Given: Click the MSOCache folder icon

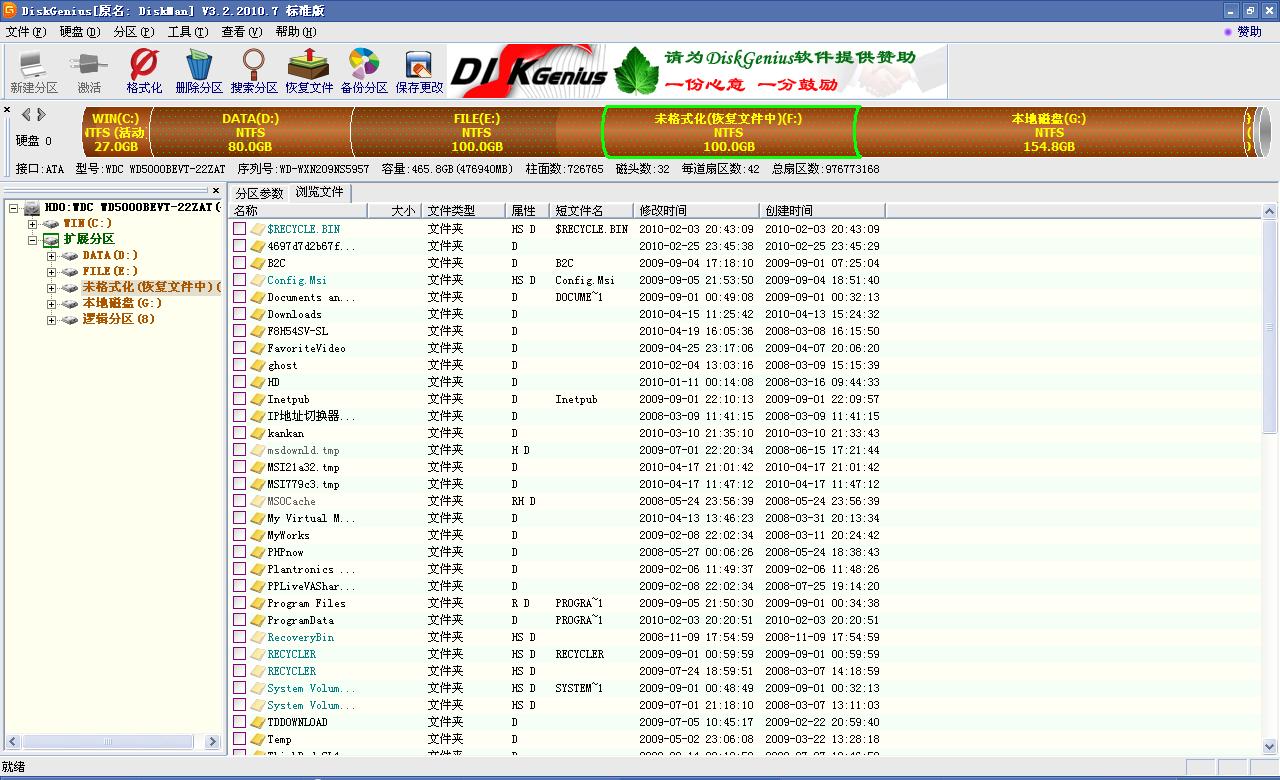Looking at the screenshot, I should pyautogui.click(x=258, y=501).
